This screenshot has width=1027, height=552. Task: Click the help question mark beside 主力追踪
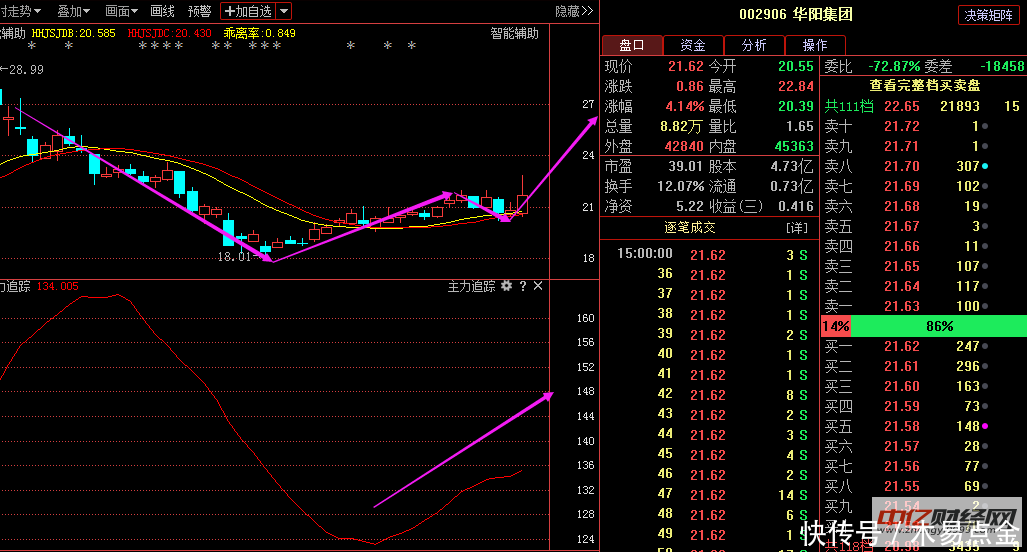coord(522,286)
